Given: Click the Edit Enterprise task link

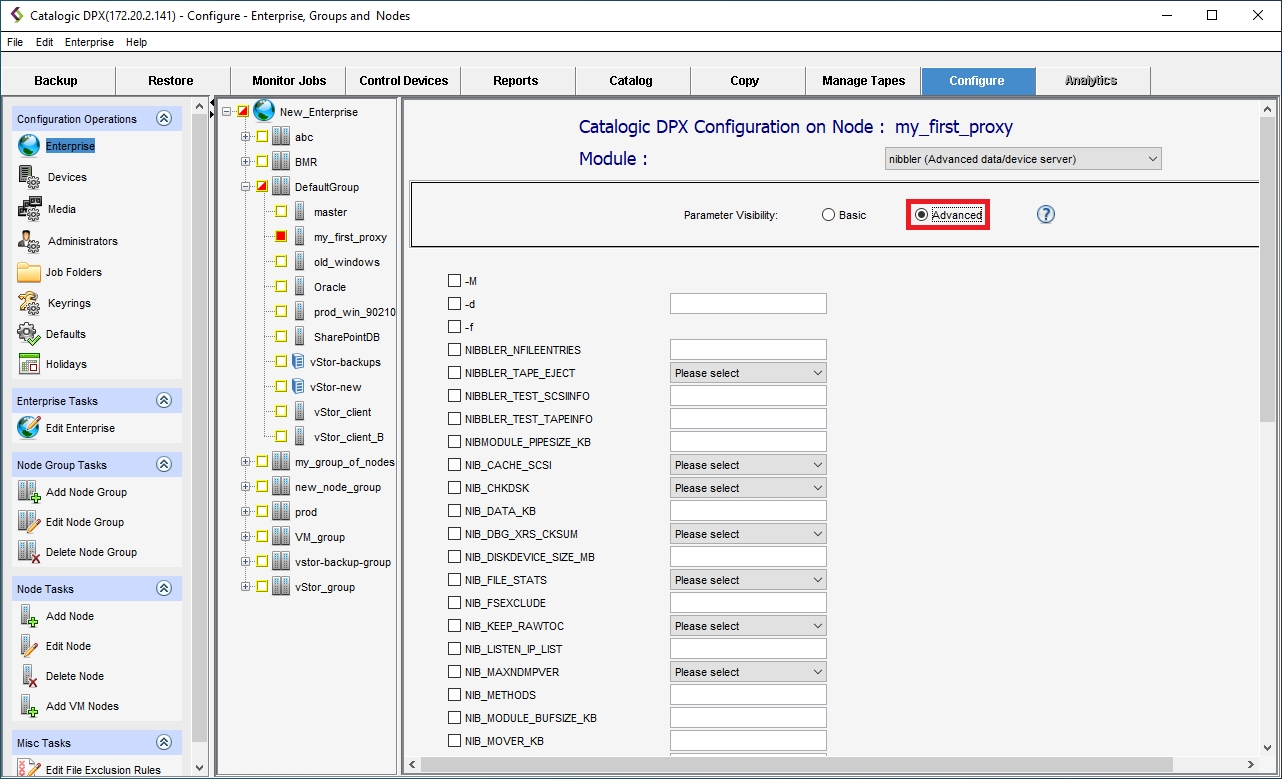Looking at the screenshot, I should 80,428.
